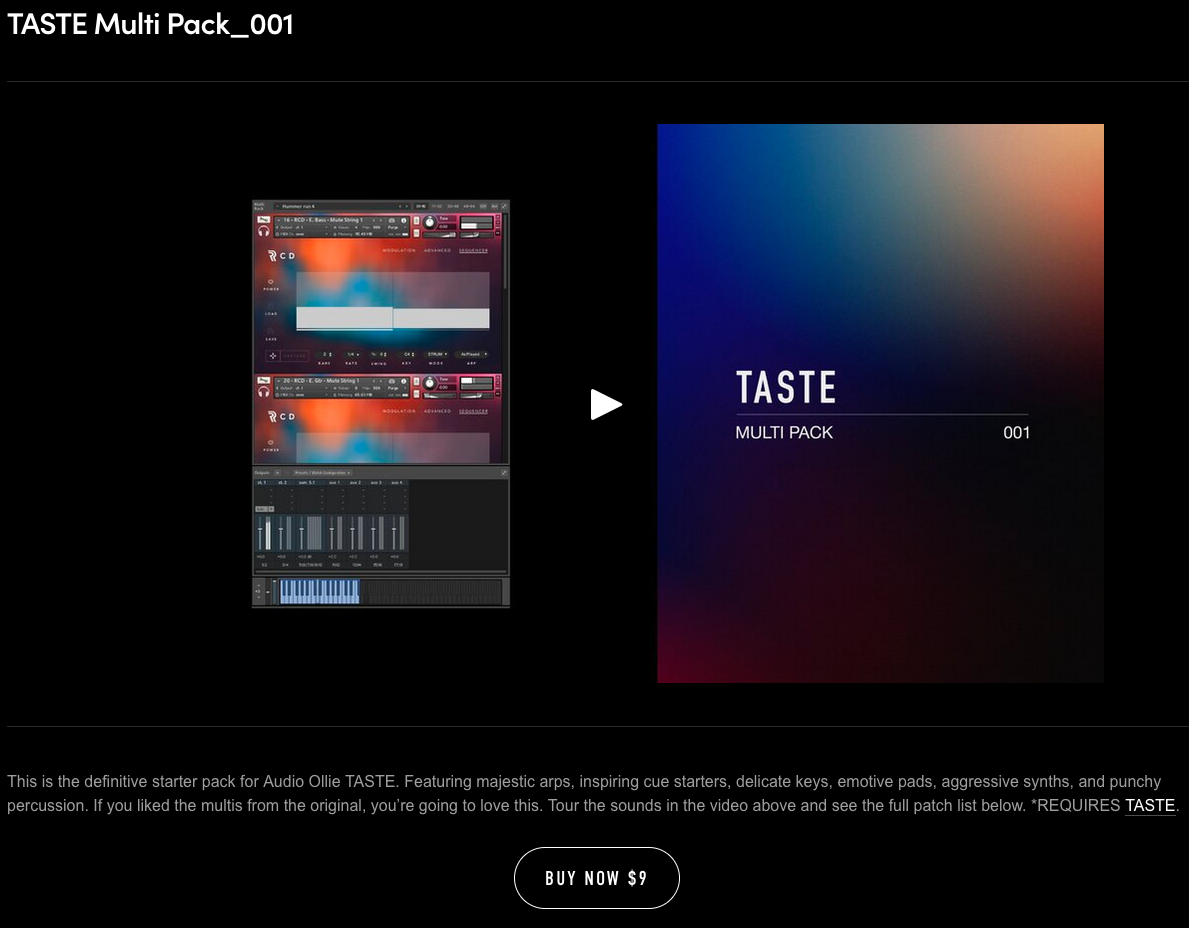Click the "definitive starter pack" description paragraph
This screenshot has height=928, width=1189.
(x=594, y=793)
